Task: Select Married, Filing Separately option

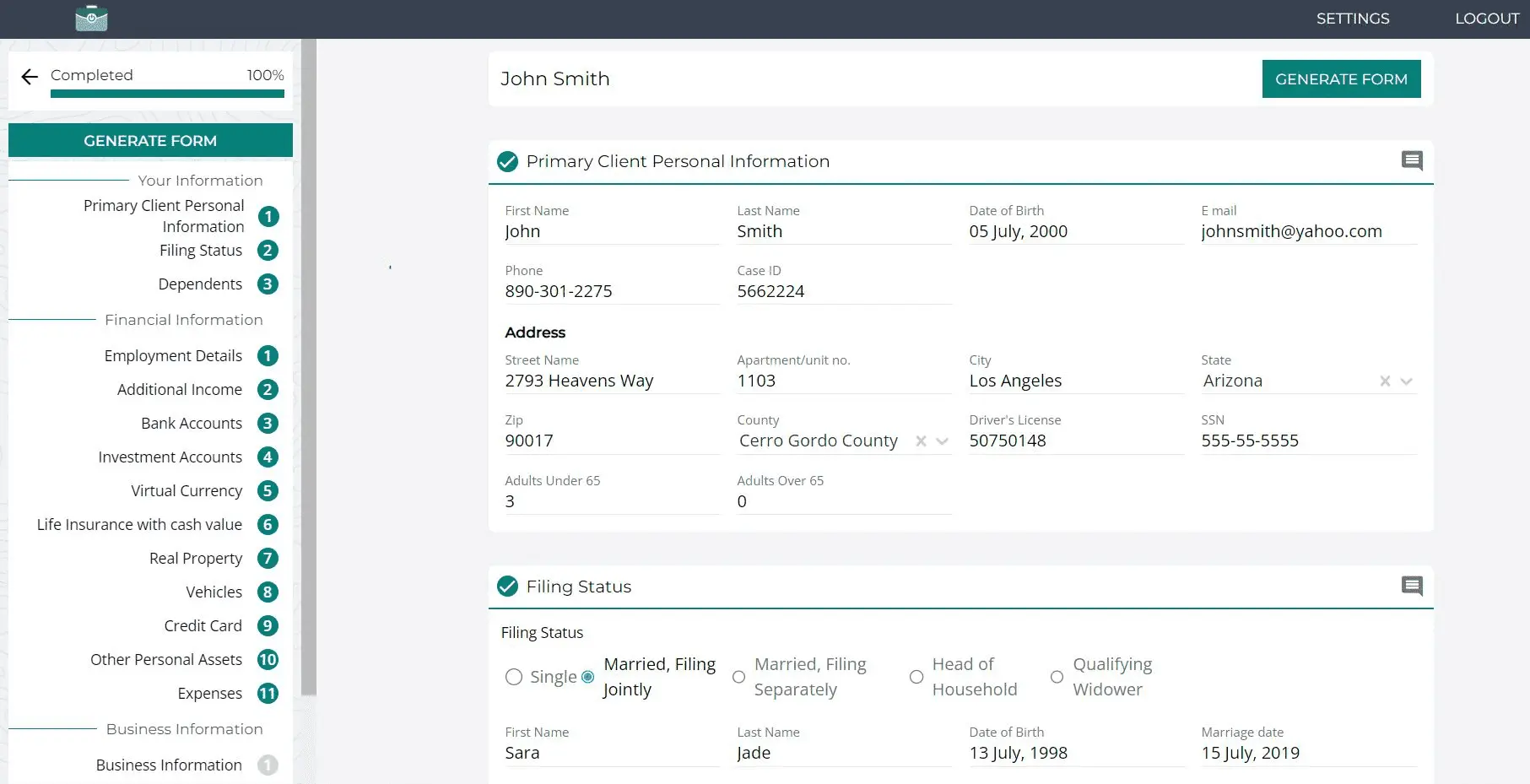Action: pos(738,677)
